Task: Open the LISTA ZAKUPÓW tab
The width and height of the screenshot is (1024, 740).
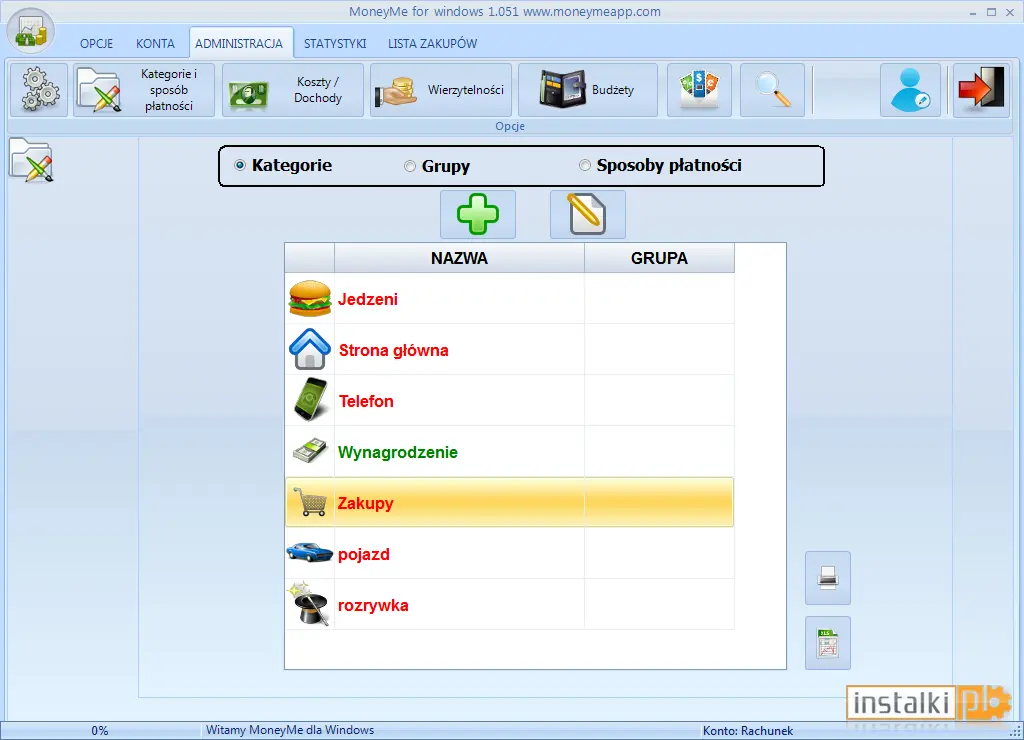Action: point(432,44)
